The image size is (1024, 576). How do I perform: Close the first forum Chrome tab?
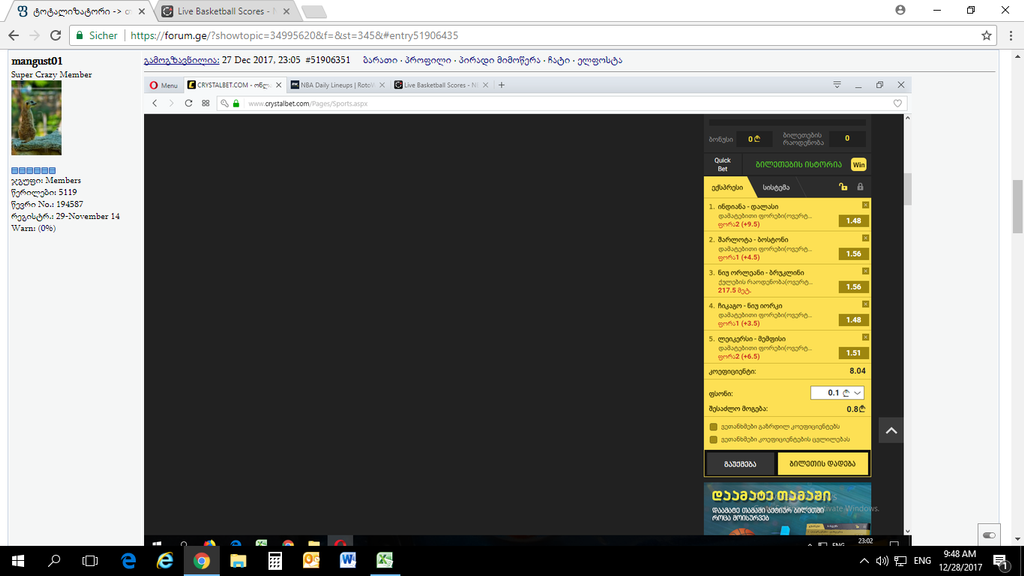142,11
